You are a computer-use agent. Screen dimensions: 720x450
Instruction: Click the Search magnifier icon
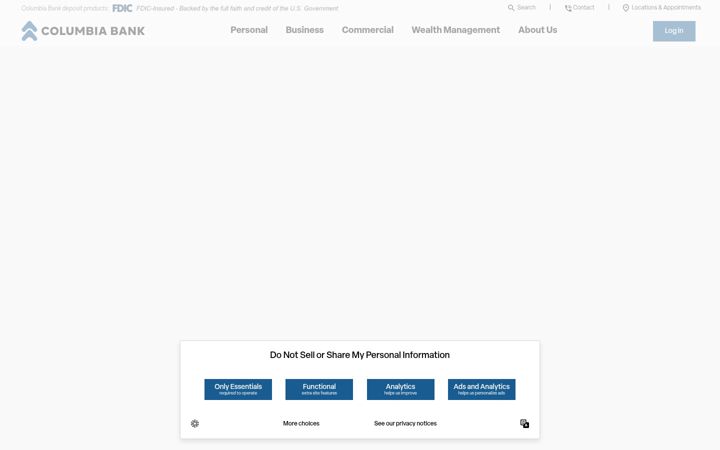(x=511, y=8)
